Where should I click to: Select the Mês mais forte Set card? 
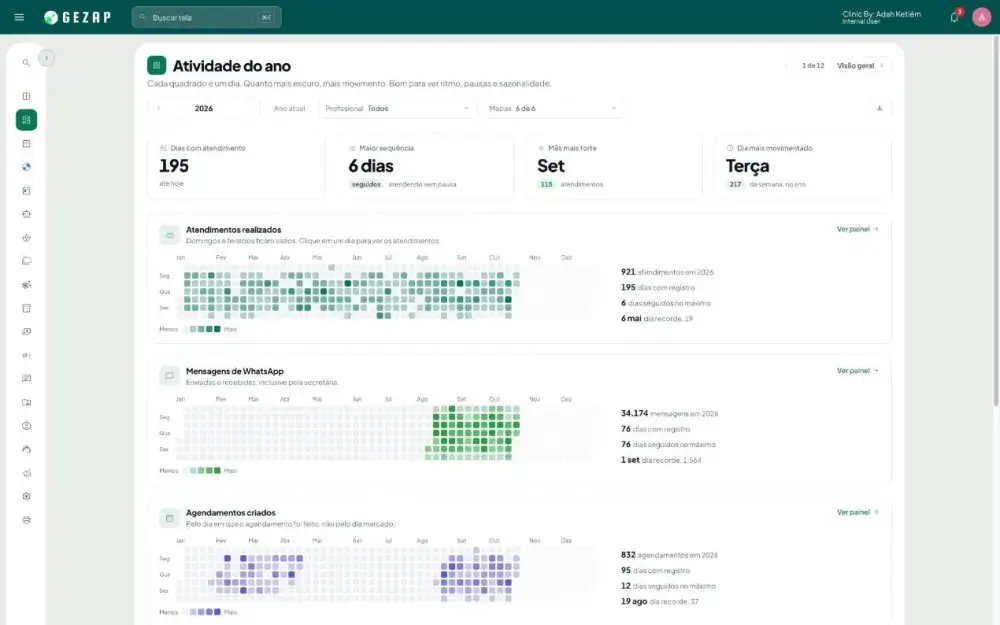pyautogui.click(x=614, y=166)
